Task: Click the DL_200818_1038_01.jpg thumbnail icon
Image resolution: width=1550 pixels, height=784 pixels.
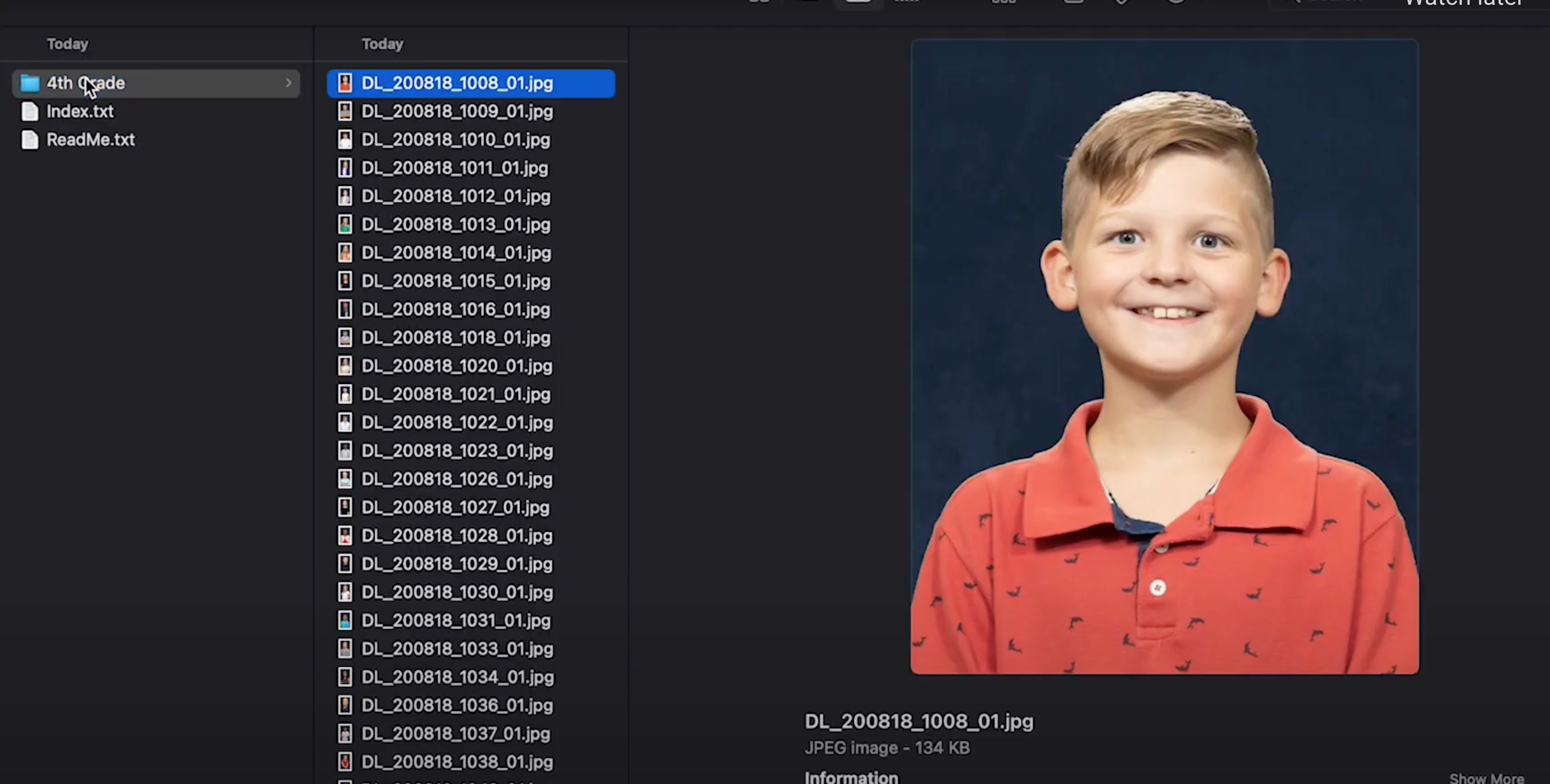Action: [345, 762]
